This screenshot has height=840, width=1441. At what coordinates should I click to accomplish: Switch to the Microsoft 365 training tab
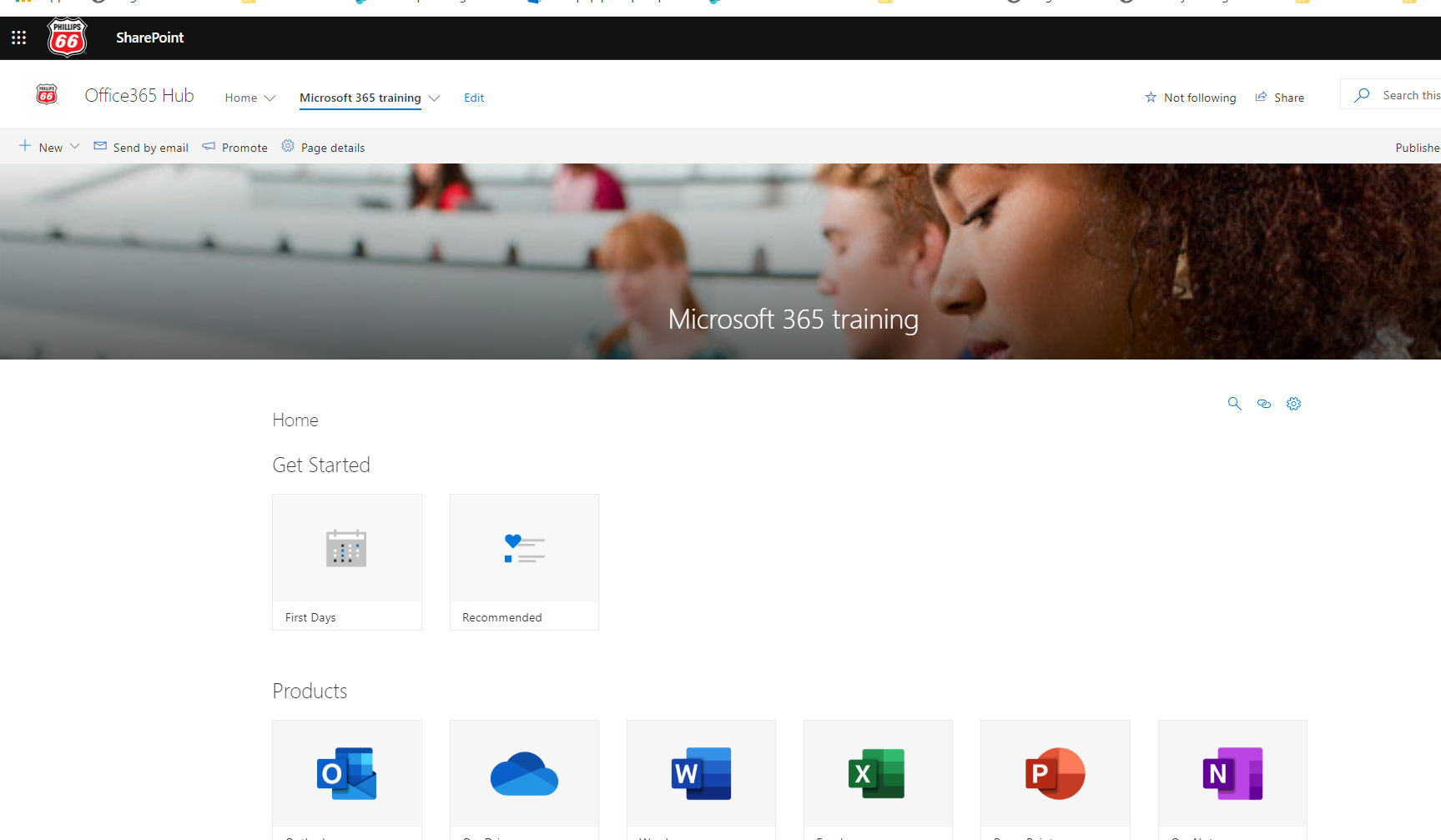pos(360,98)
